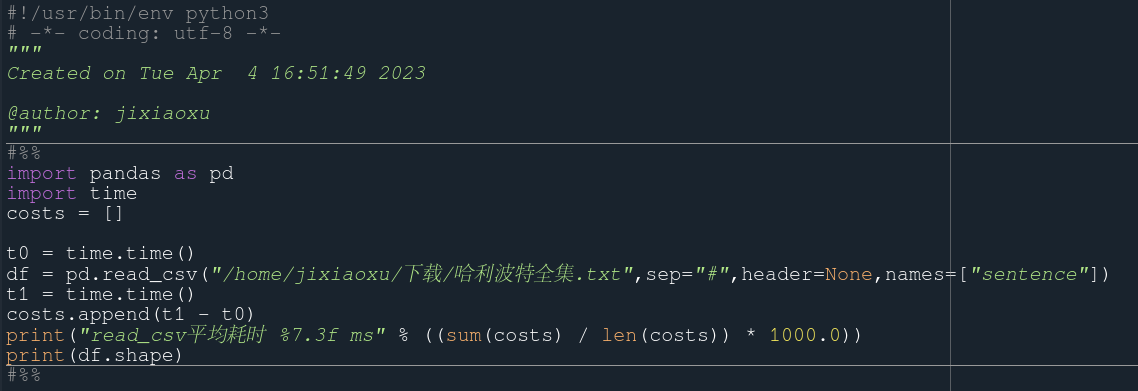The image size is (1138, 391).
Task: Click the "read_csv平均耗时" print string
Action: pos(232,335)
